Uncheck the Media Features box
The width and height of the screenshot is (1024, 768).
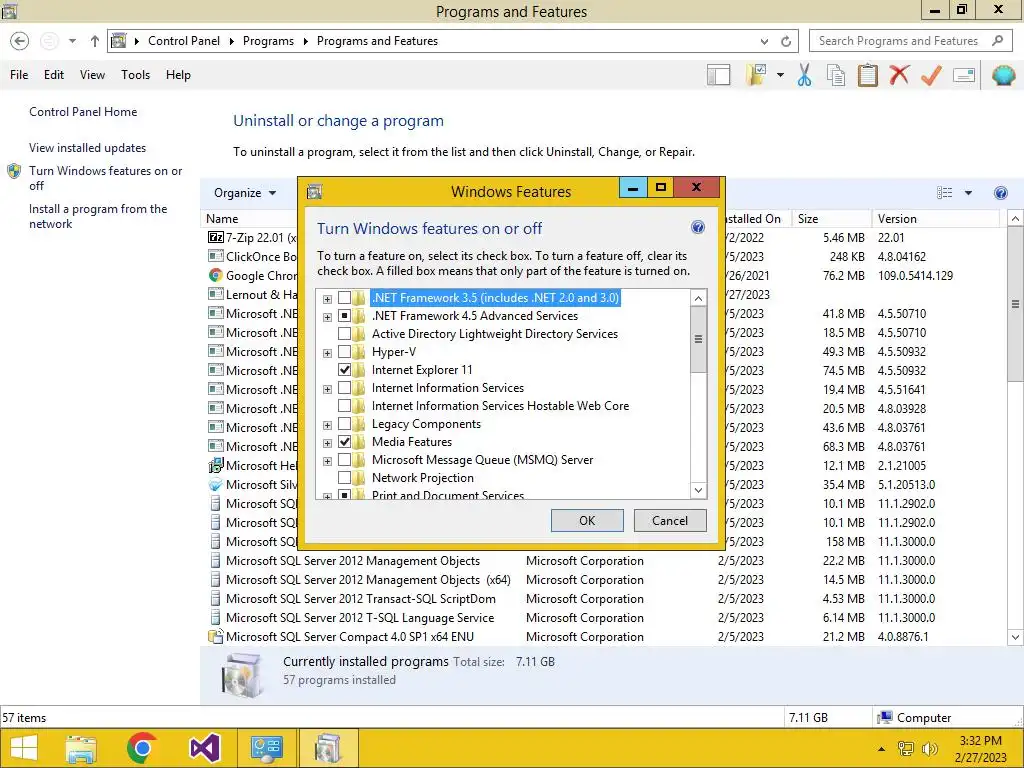344,442
